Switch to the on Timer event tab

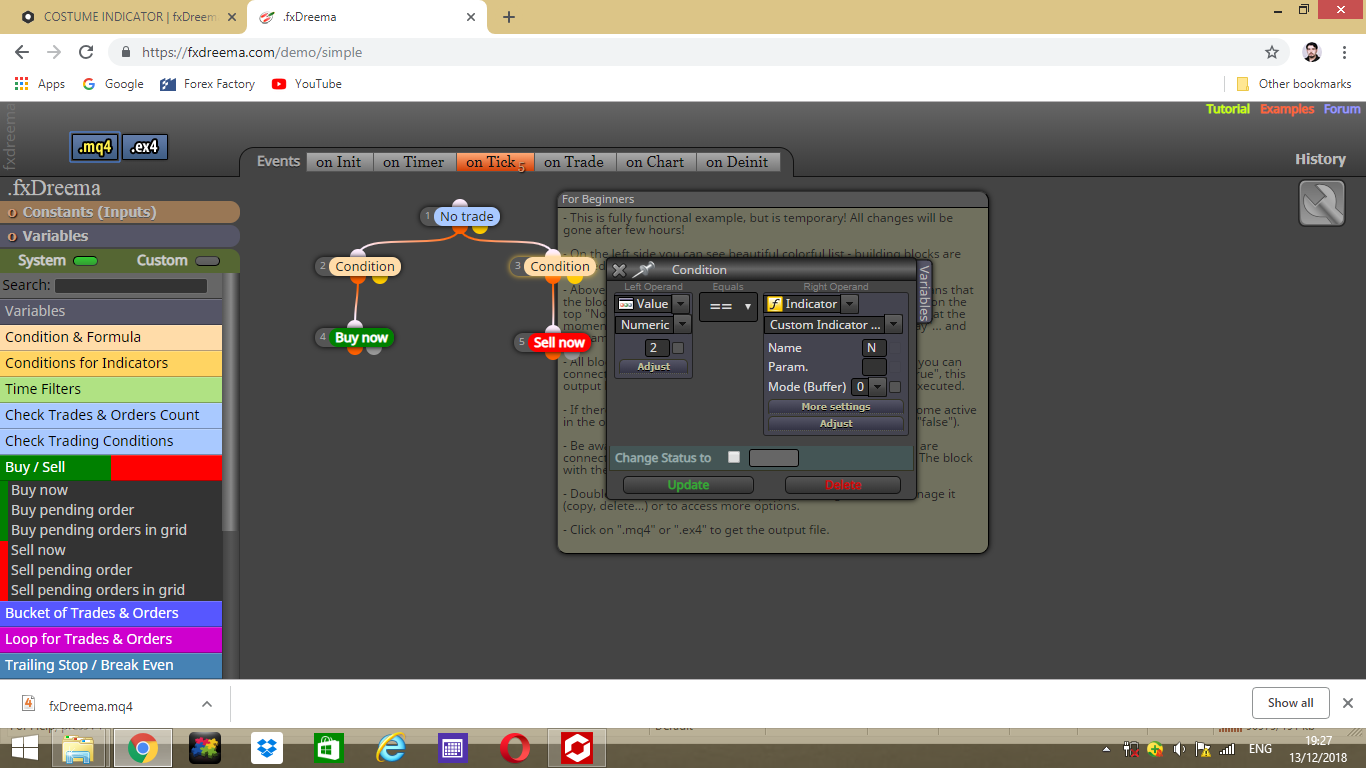(414, 162)
